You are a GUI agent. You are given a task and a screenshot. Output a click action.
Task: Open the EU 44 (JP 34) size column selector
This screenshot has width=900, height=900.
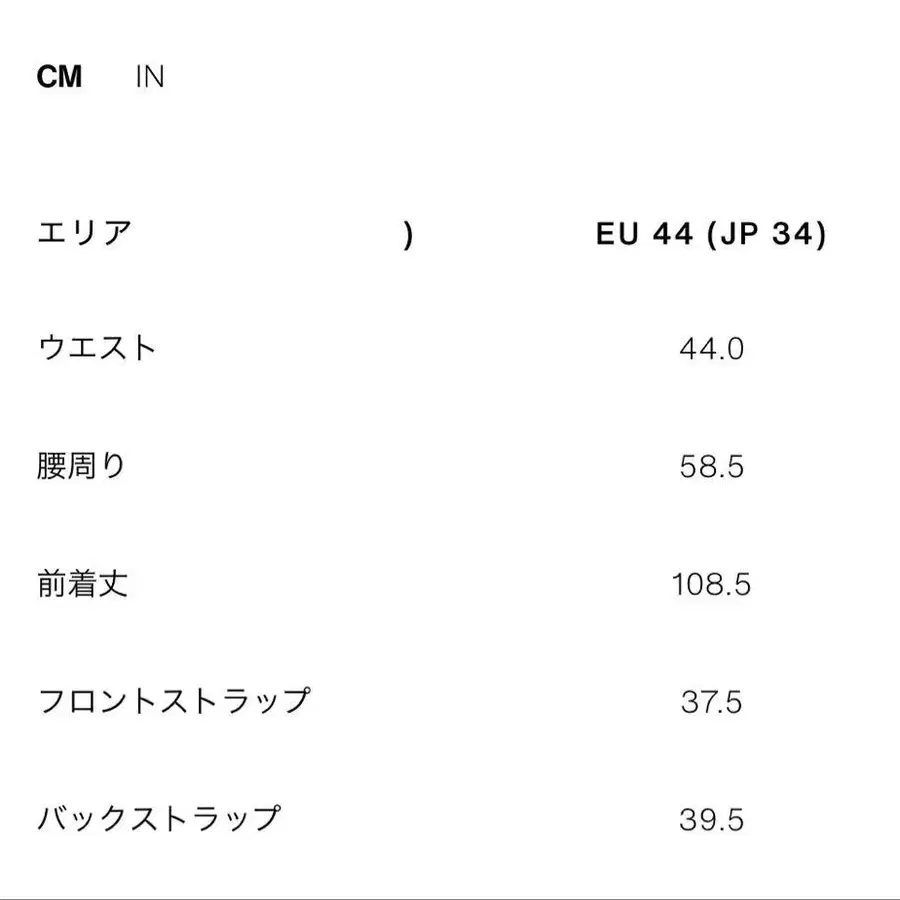(711, 235)
